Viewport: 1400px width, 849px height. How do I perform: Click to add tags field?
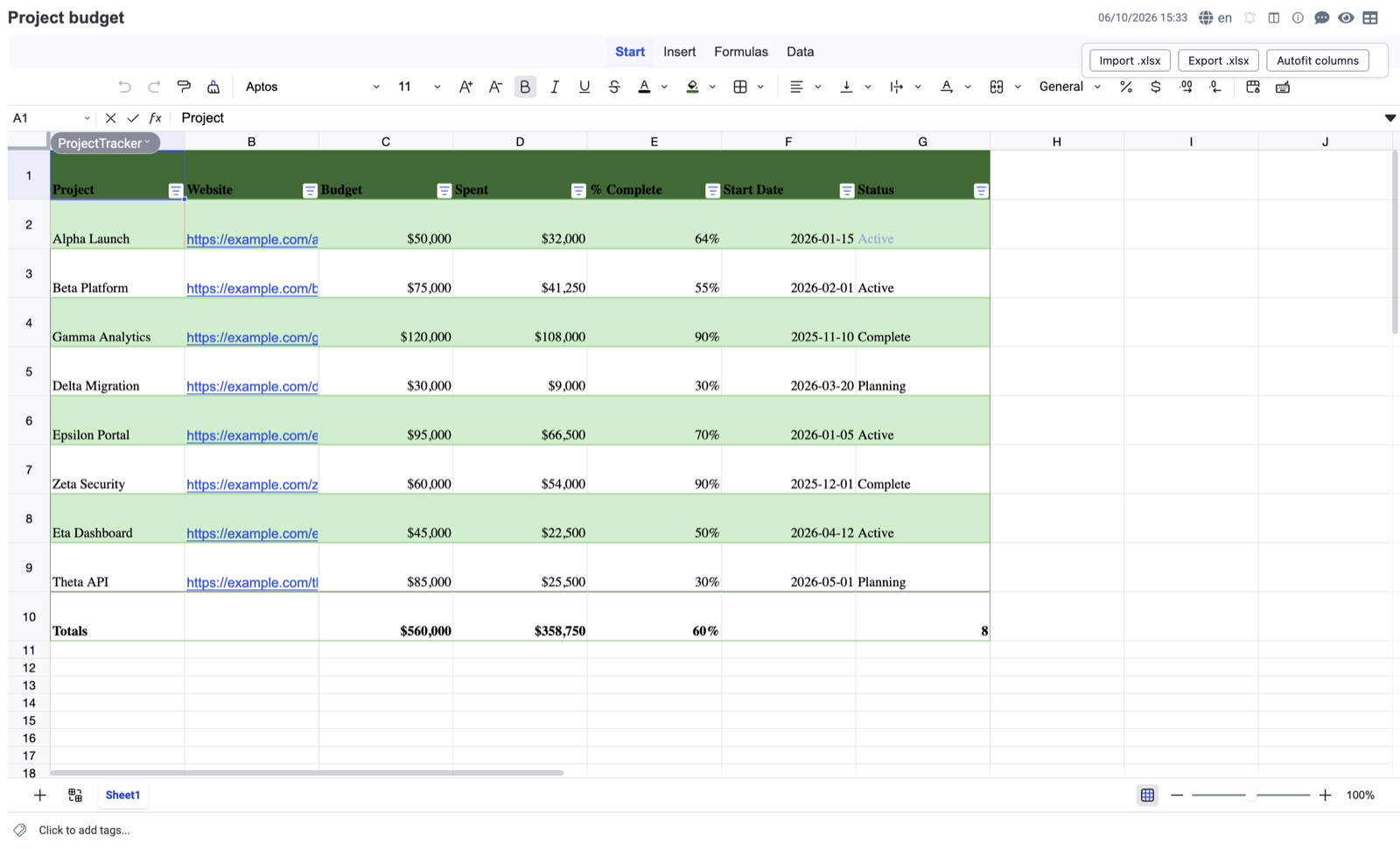point(84,830)
